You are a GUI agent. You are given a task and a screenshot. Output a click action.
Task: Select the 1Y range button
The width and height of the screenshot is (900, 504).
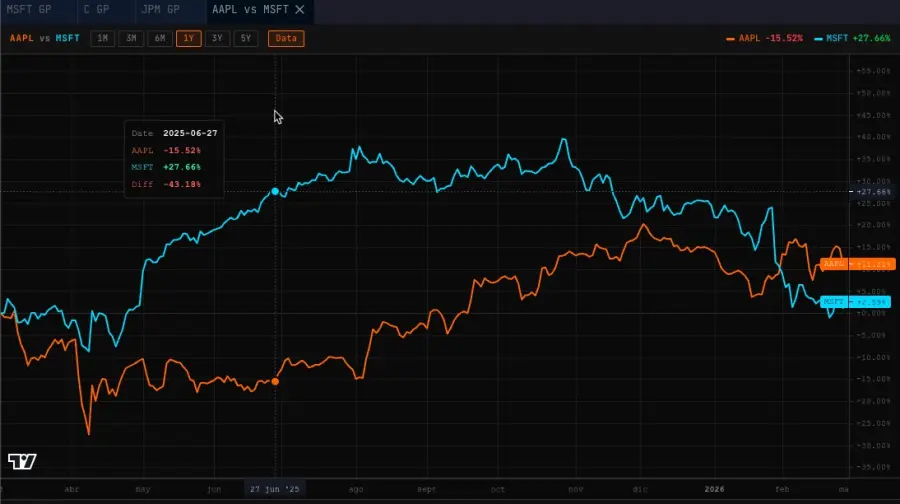coord(189,38)
